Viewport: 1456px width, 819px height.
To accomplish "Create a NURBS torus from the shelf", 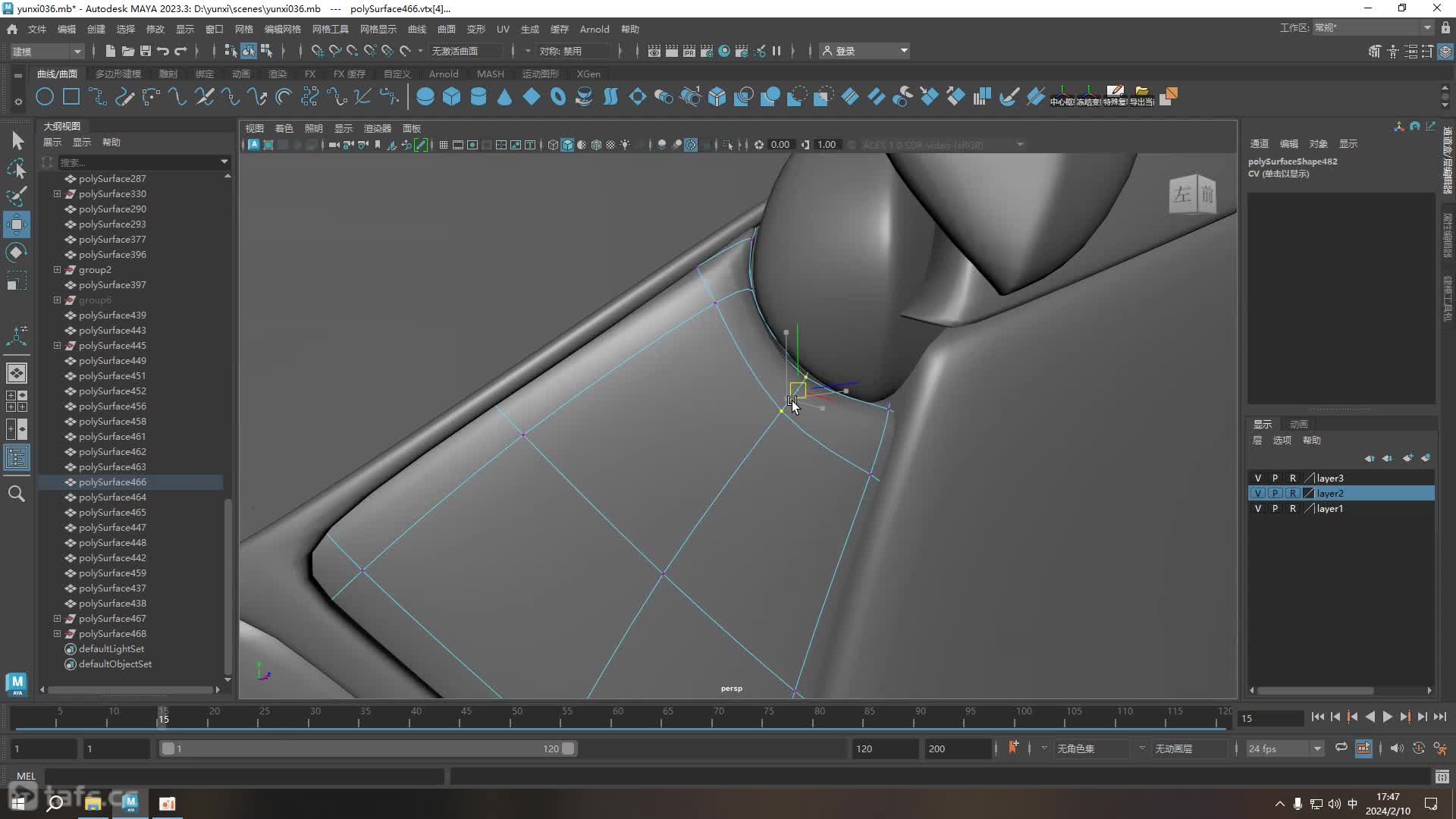I will [x=558, y=97].
